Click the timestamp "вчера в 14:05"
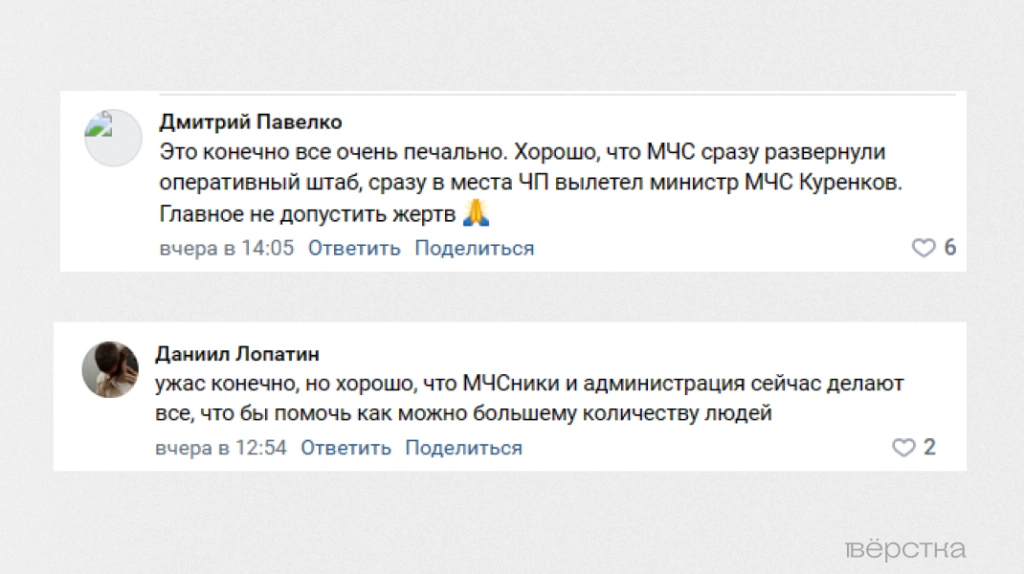 [x=227, y=248]
